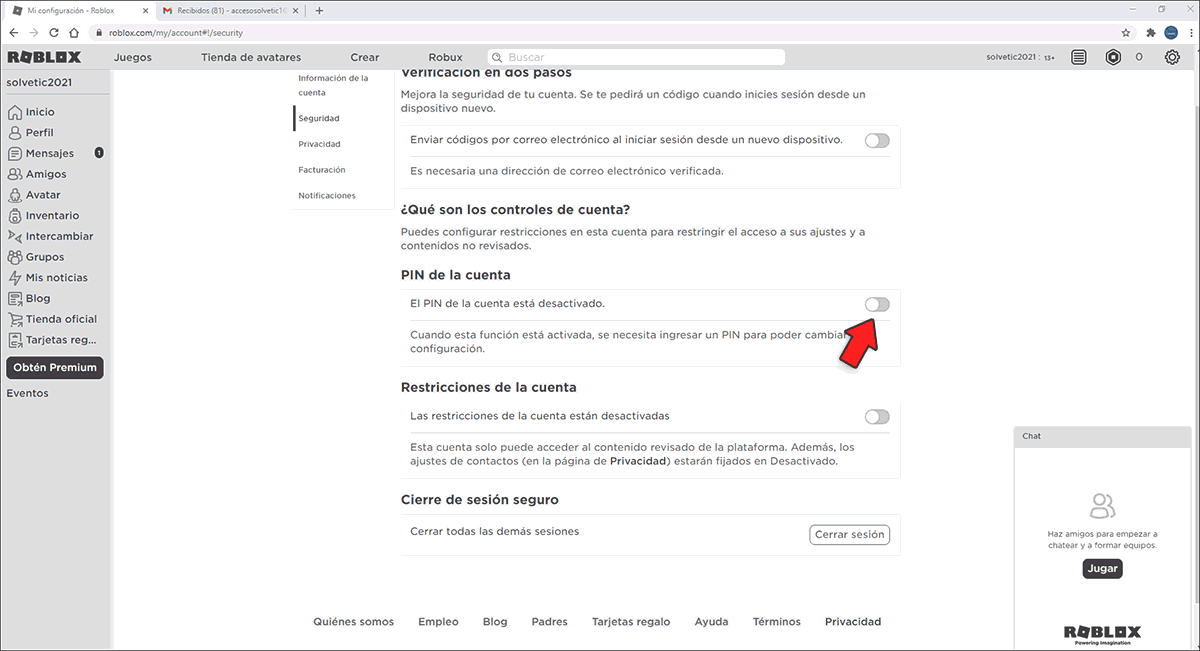Turn on the account PIN toggle
Image resolution: width=1200 pixels, height=651 pixels.
[877, 304]
